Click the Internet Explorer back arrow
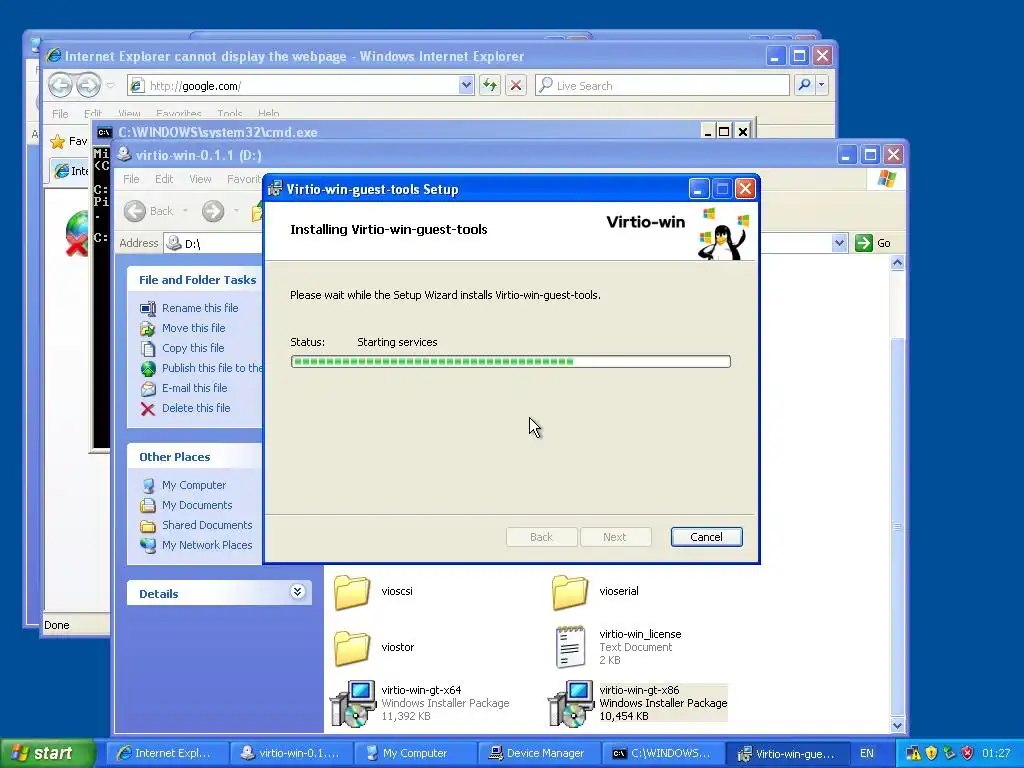The image size is (1024, 768). coord(60,85)
